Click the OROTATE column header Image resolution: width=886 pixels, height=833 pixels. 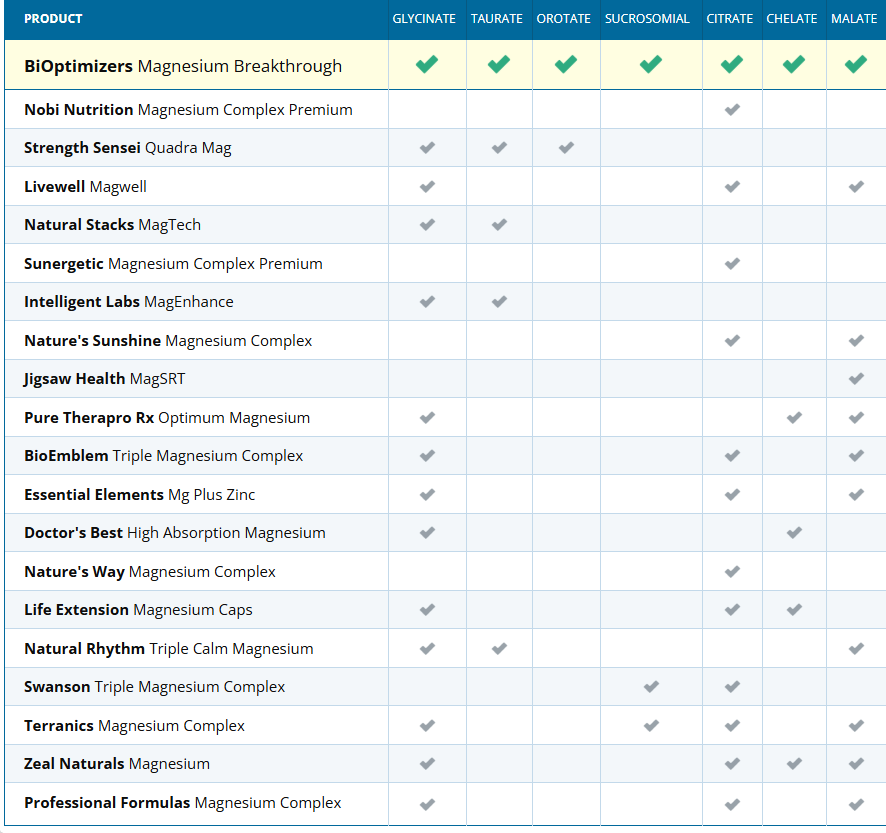[x=564, y=19]
